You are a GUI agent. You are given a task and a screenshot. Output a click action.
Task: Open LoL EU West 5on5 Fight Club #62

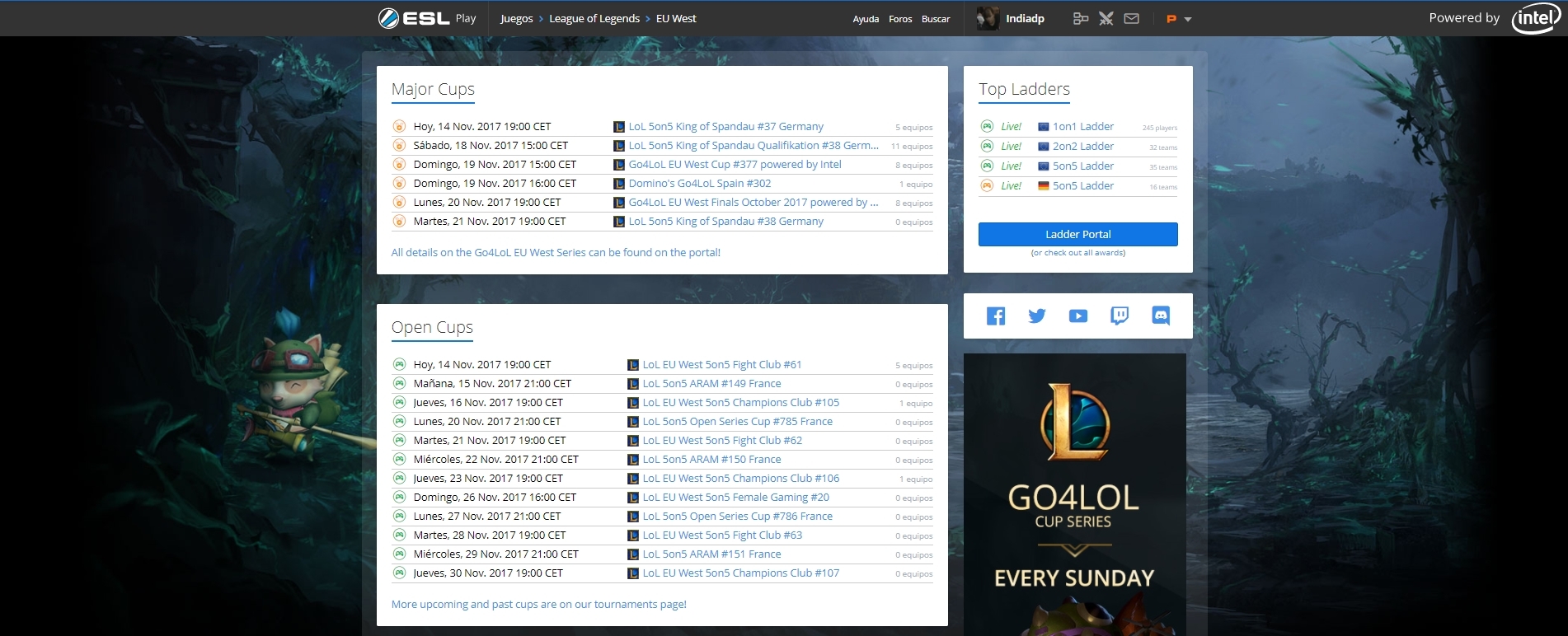721,440
